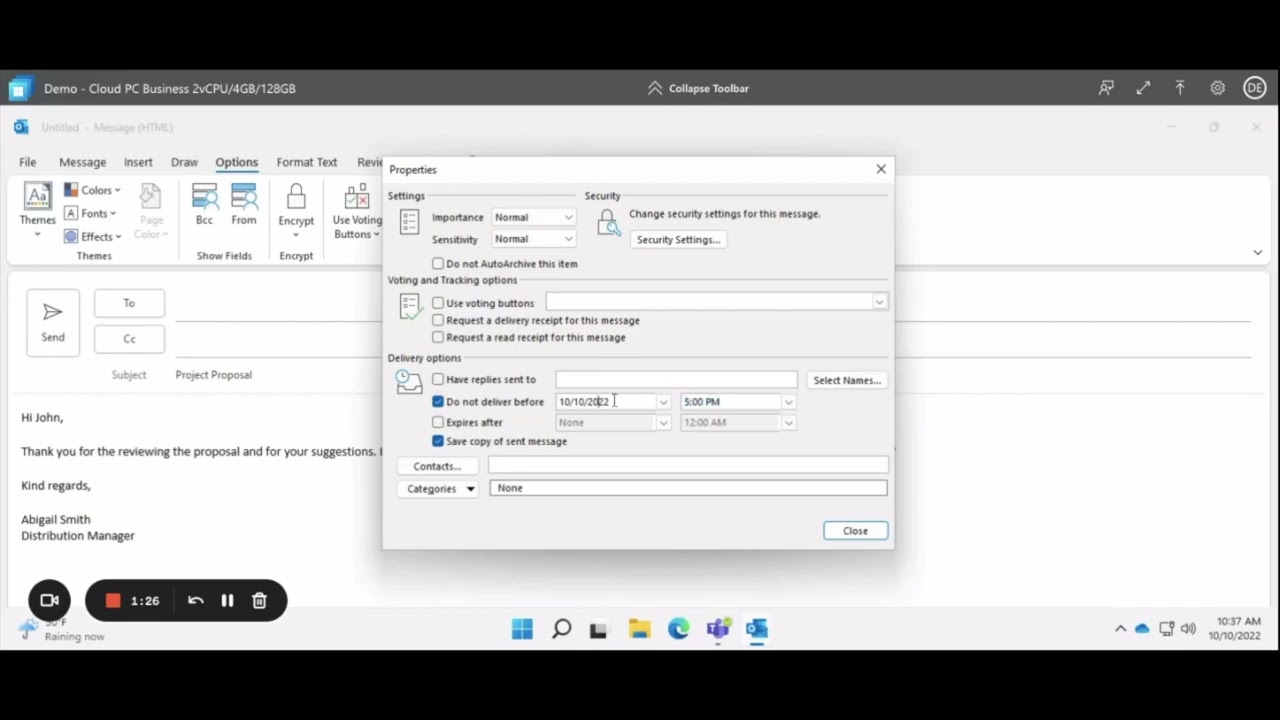Toggle Save copy of sent message
This screenshot has height=720, width=1280.
click(x=438, y=441)
